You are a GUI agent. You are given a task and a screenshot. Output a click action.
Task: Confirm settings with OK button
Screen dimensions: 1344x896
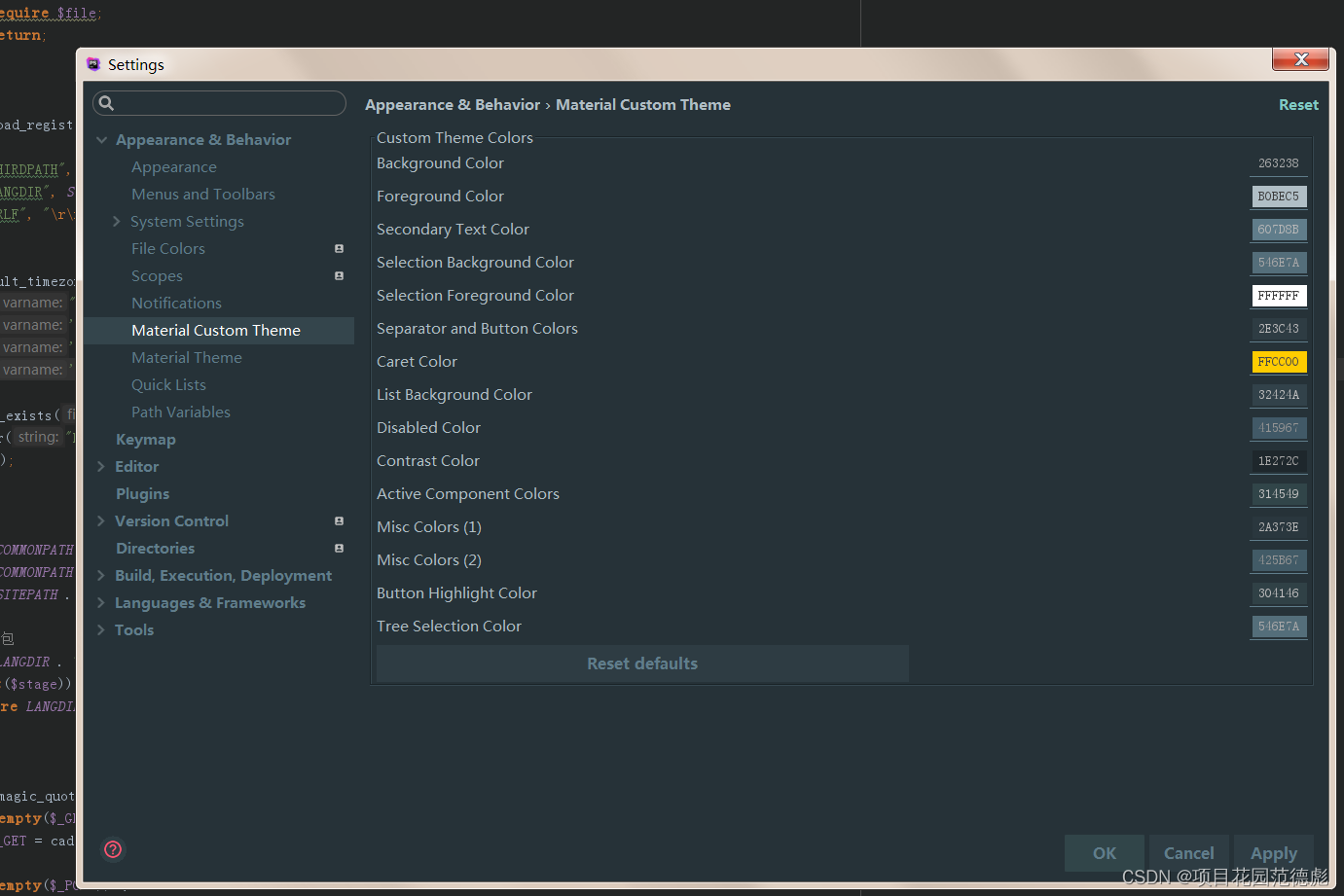(1105, 853)
